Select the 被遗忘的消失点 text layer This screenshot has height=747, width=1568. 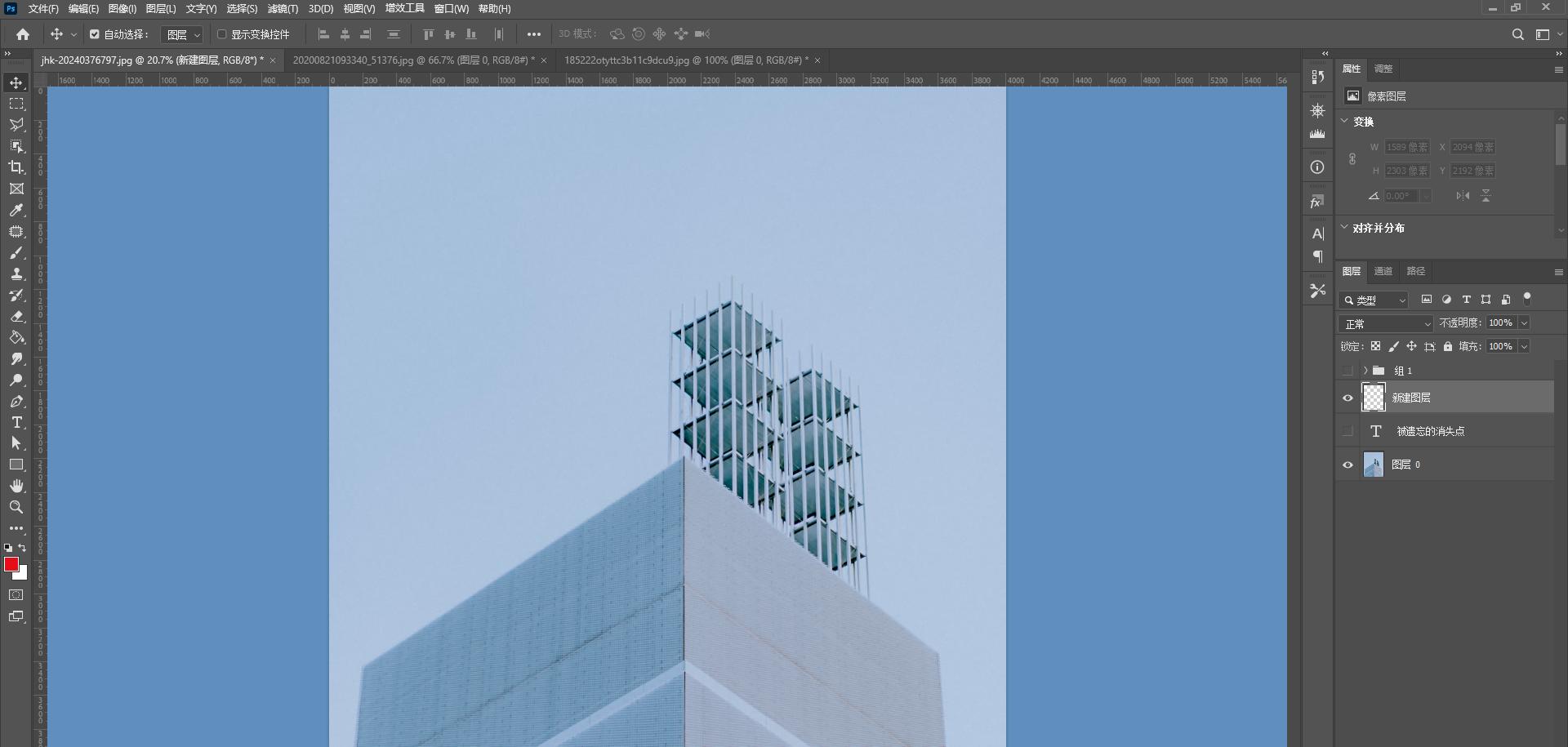point(1430,431)
